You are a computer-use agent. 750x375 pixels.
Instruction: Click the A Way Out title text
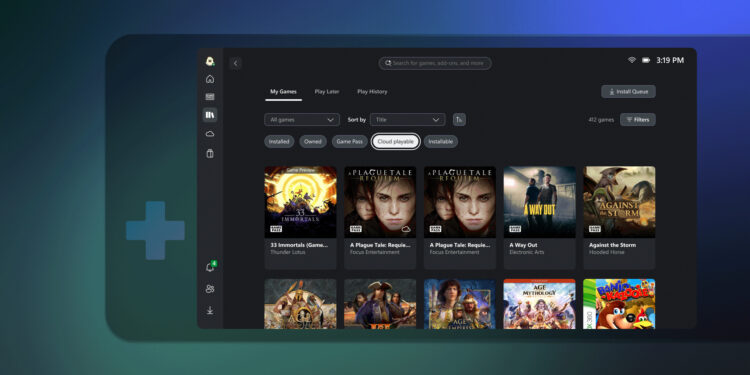(523, 245)
